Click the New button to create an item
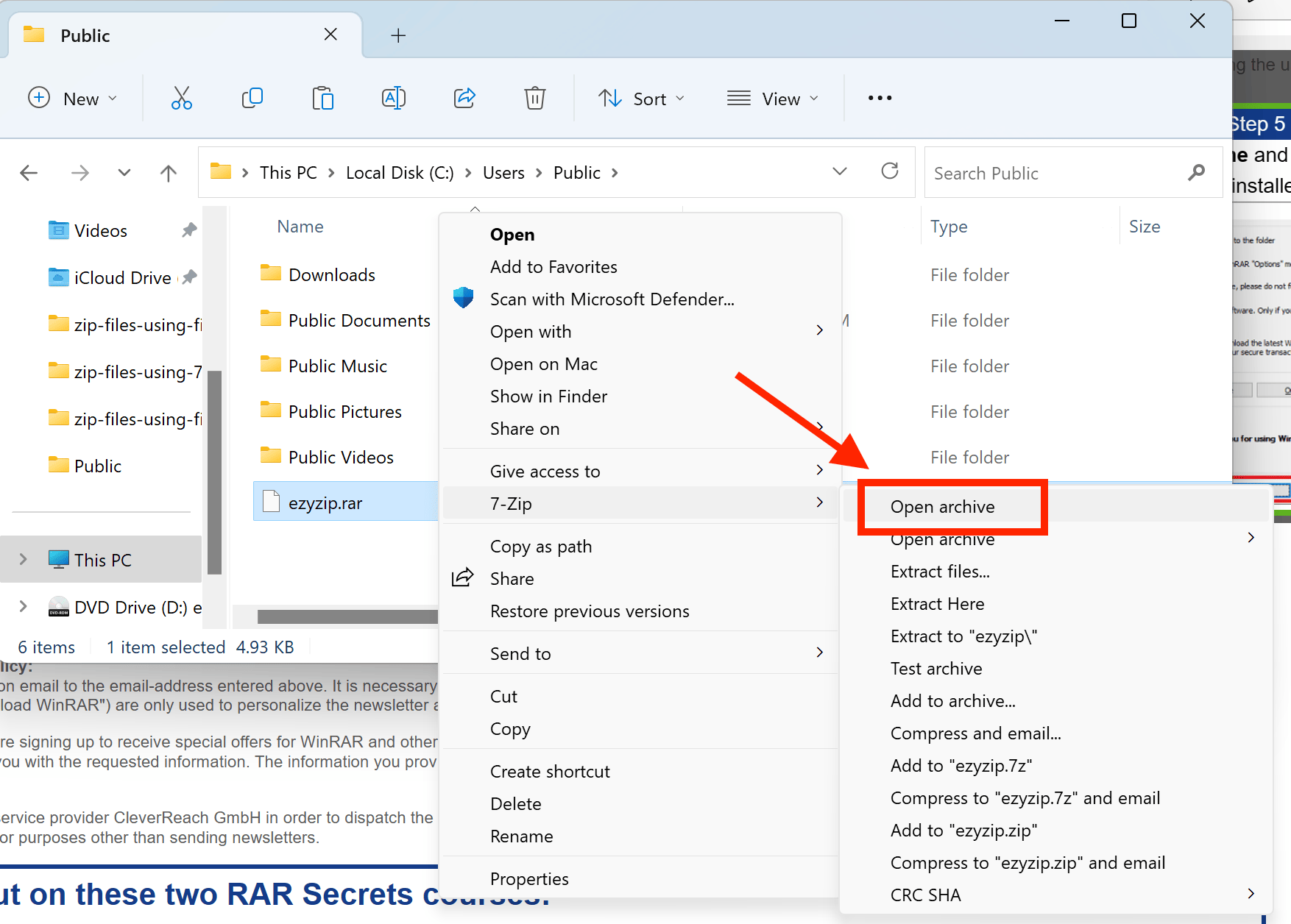 [73, 98]
